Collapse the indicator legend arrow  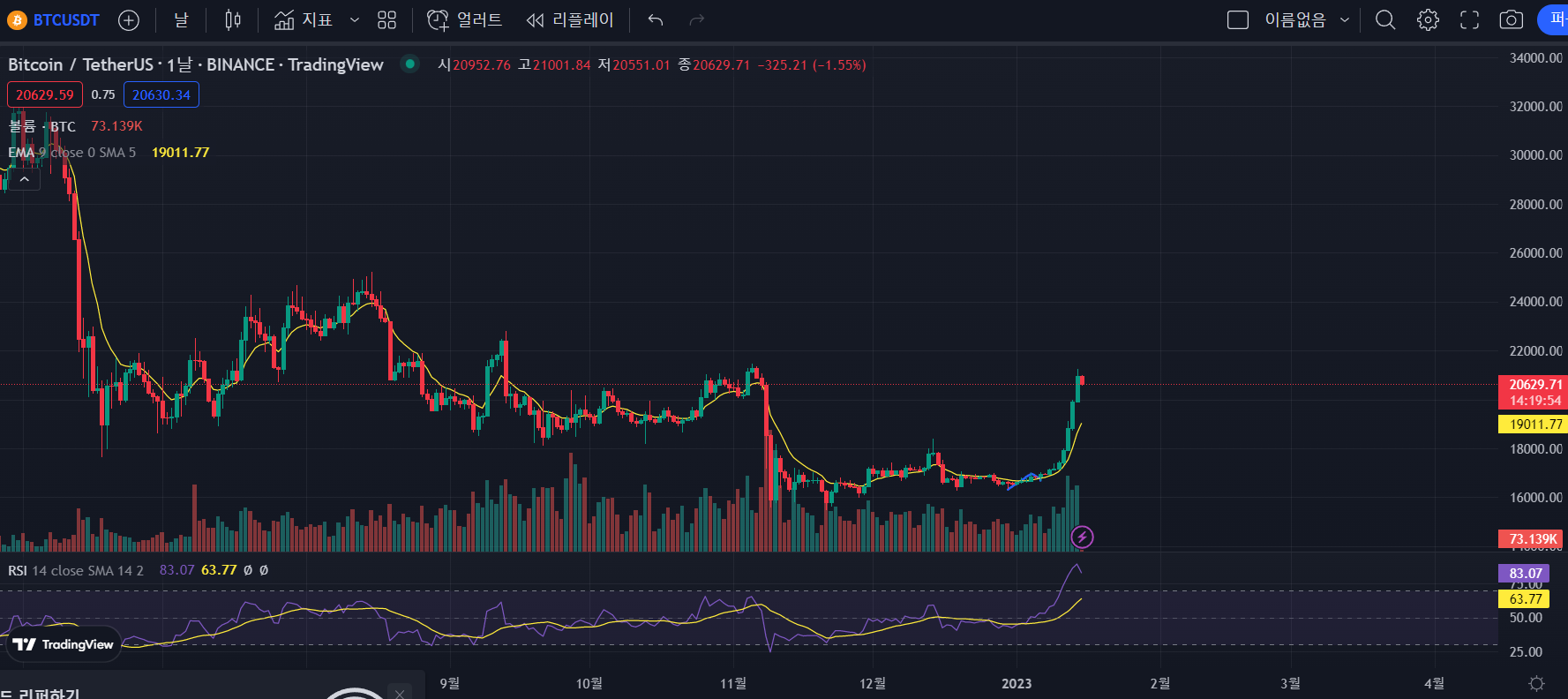(25, 179)
